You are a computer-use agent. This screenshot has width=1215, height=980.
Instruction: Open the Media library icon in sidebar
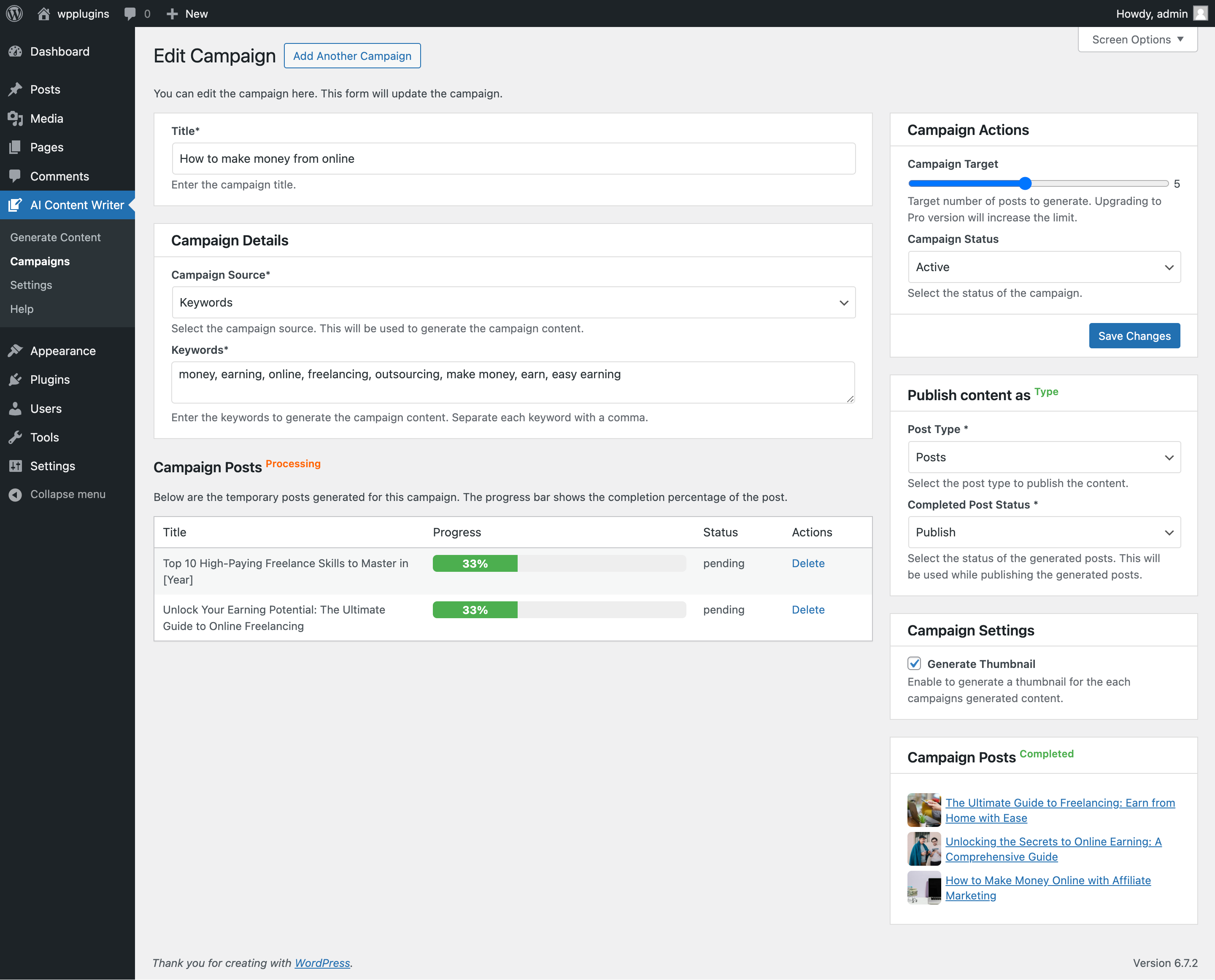click(x=15, y=118)
